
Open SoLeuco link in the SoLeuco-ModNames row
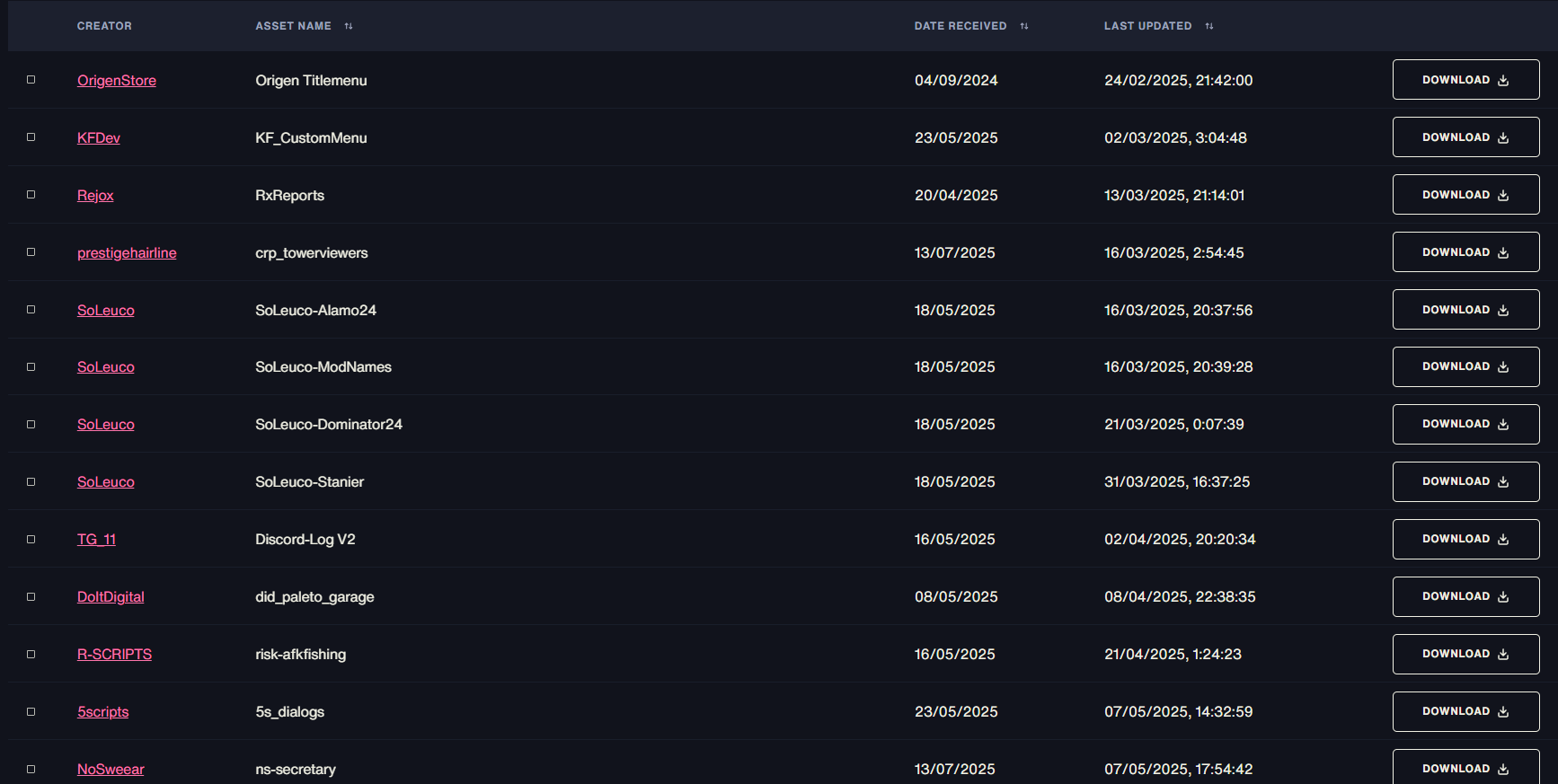[106, 367]
